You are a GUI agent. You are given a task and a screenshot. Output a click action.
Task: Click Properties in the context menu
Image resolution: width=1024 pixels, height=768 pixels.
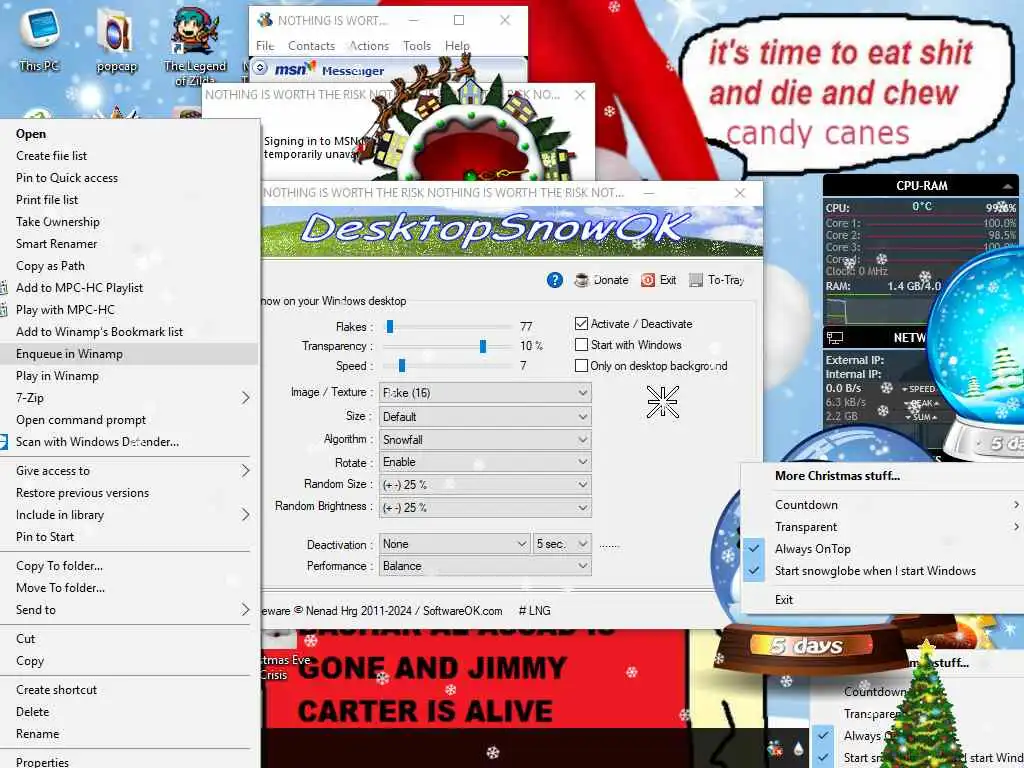pos(129,761)
